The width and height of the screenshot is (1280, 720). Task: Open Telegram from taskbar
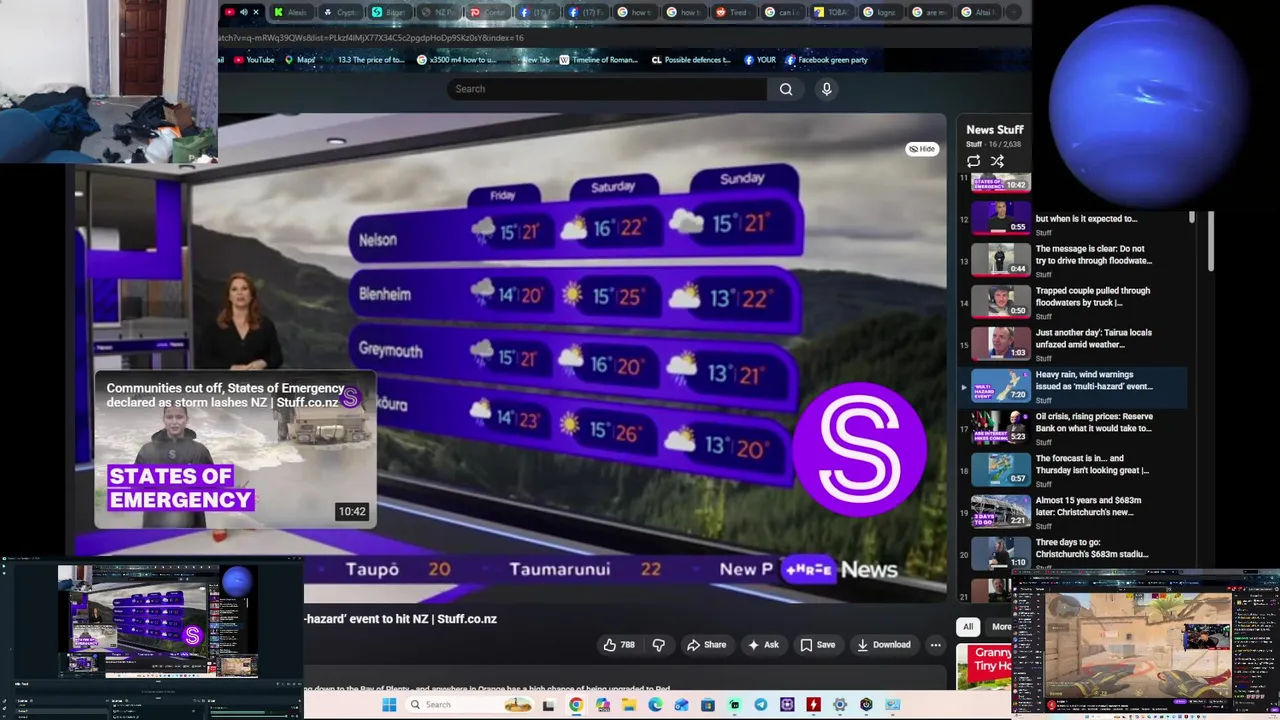tap(760, 705)
